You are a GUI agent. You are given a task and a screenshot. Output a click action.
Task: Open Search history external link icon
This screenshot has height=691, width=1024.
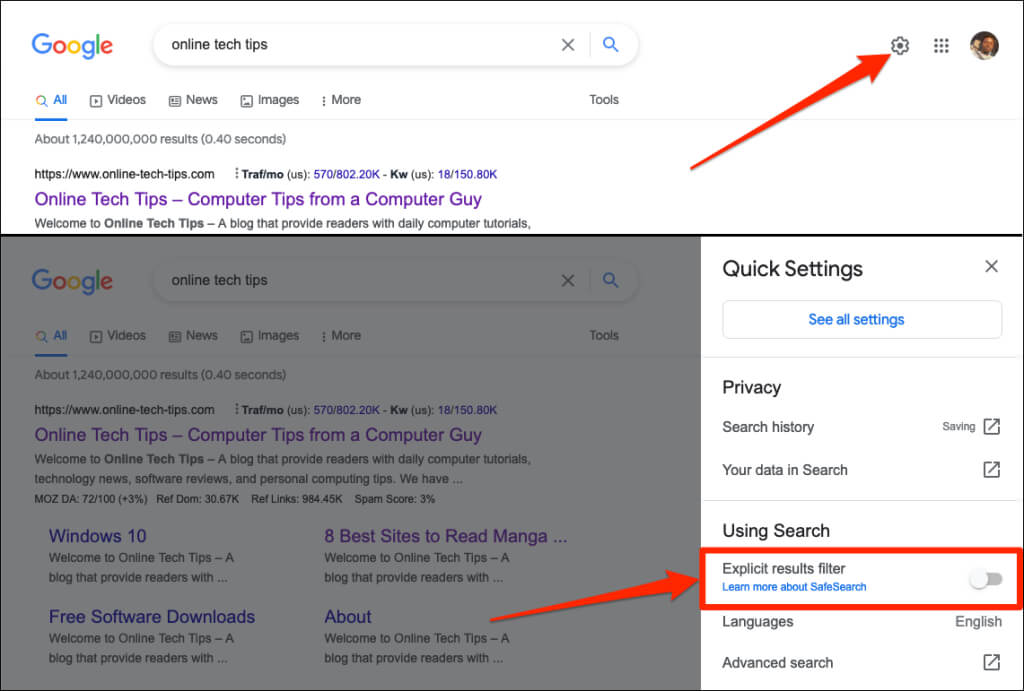(x=991, y=427)
